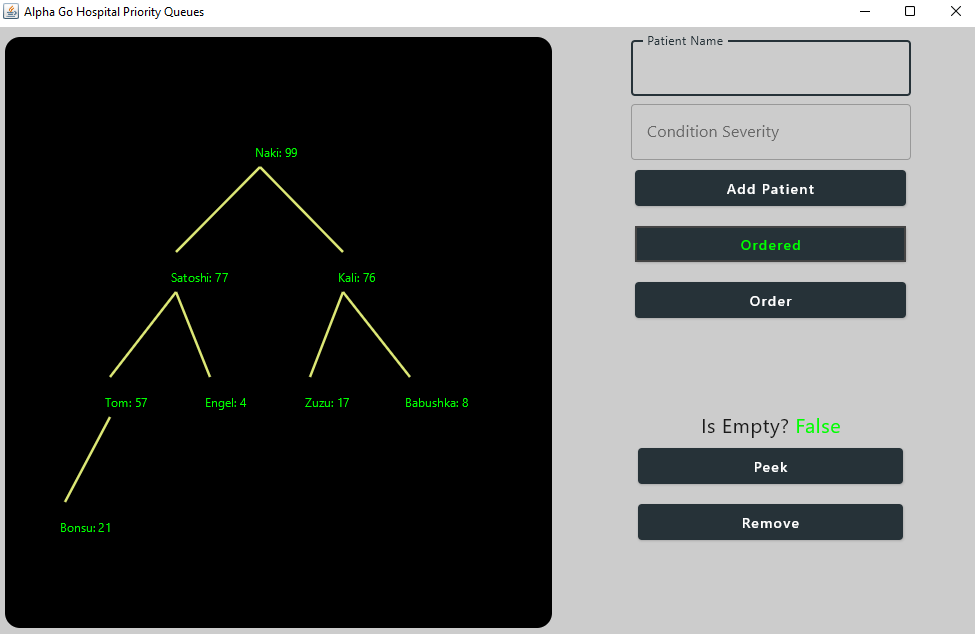
Task: Remove the top patient from the queue
Action: point(770,522)
